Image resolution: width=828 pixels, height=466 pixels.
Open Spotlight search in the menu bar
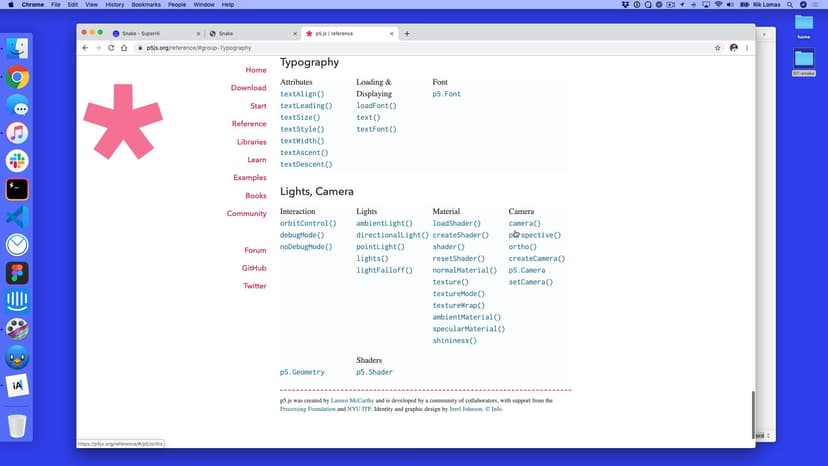789,5
